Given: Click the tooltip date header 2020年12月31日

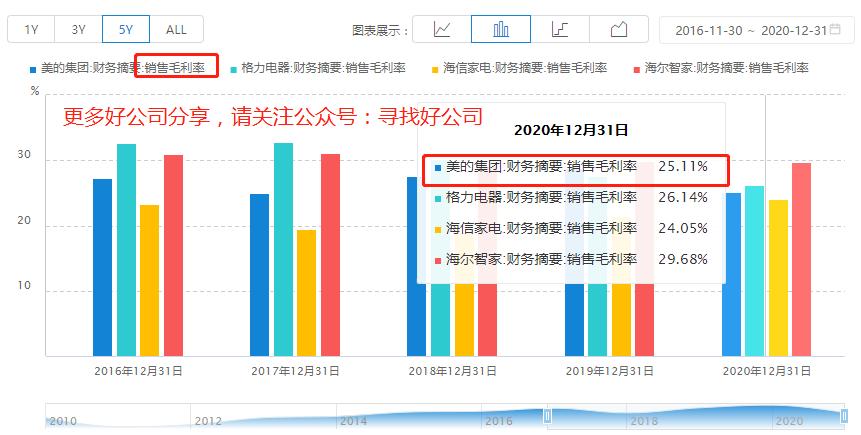Looking at the screenshot, I should tap(571, 130).
